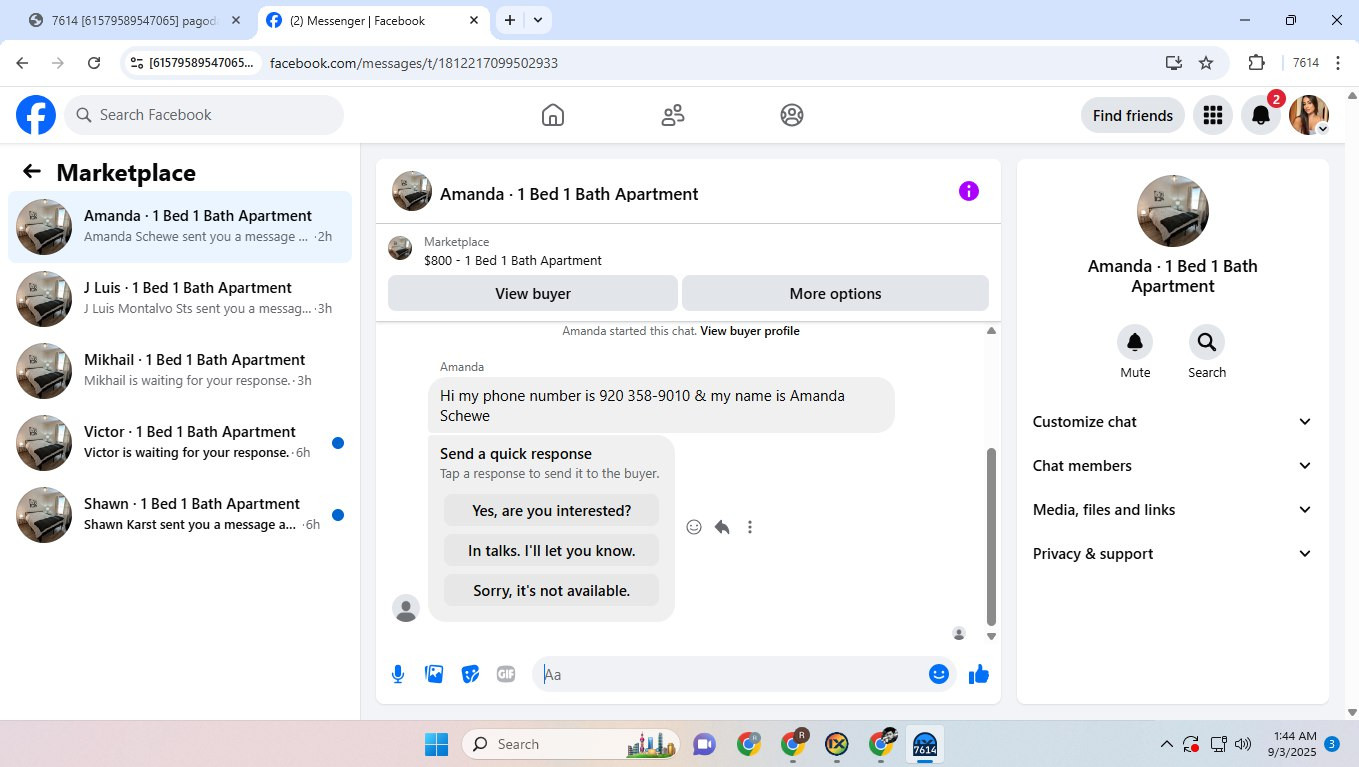Click the browser address bar URL
This screenshot has width=1359, height=767.
click(x=414, y=63)
